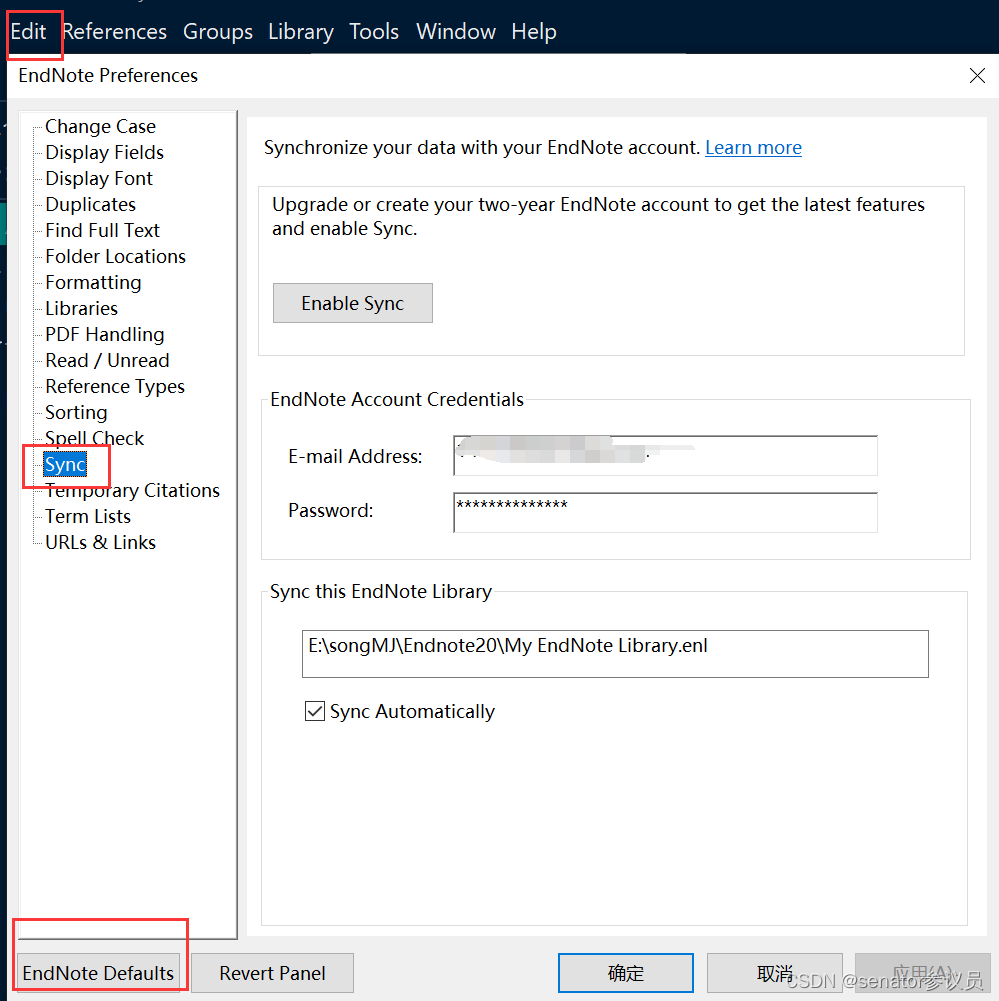Select Formatting preference

93,282
